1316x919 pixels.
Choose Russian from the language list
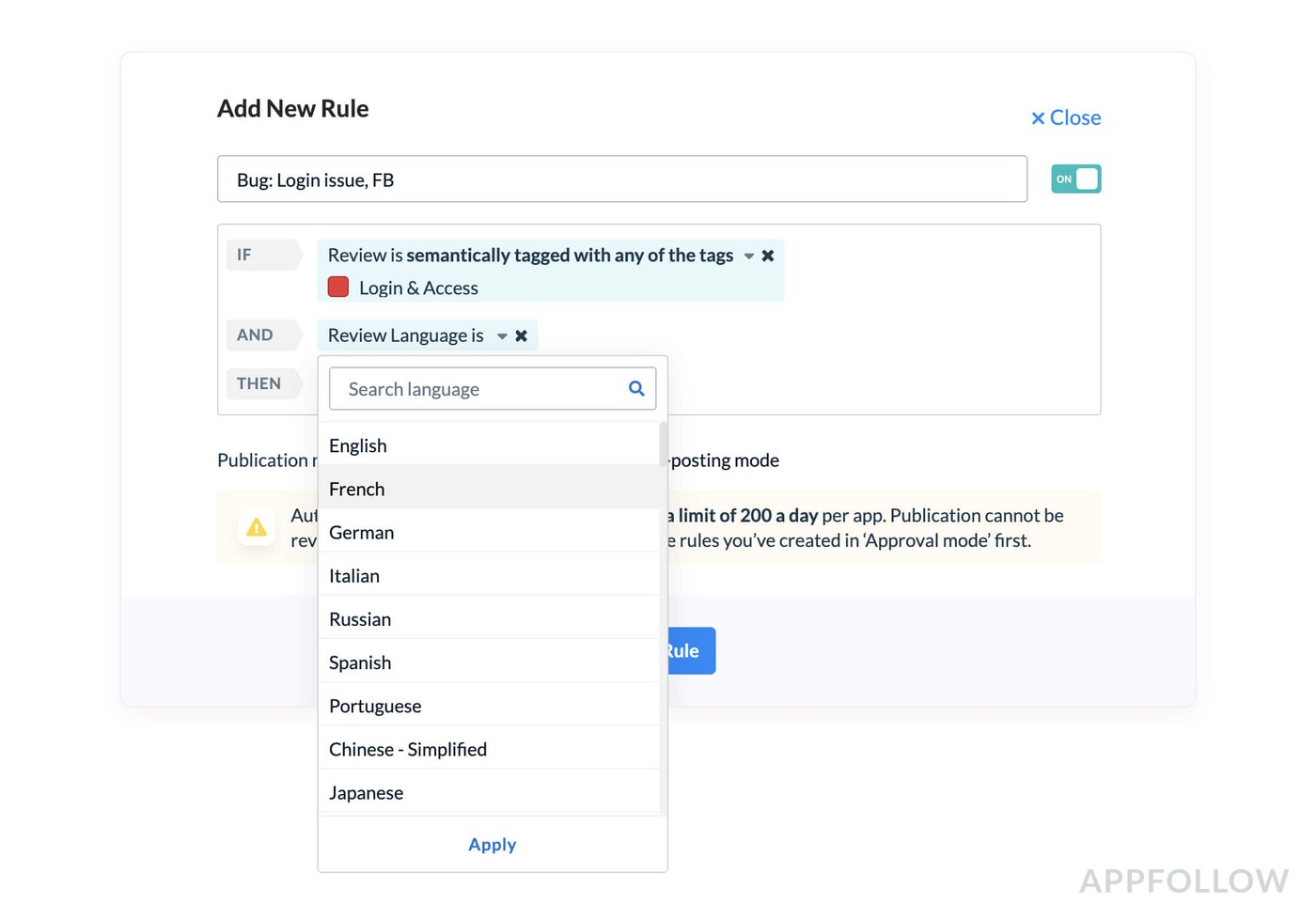point(360,619)
